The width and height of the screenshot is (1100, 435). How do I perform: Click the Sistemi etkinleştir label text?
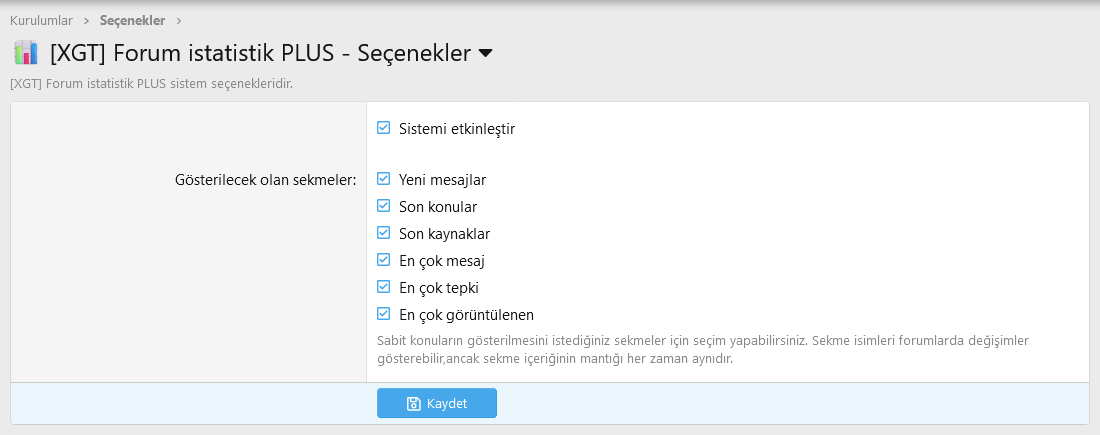click(457, 129)
